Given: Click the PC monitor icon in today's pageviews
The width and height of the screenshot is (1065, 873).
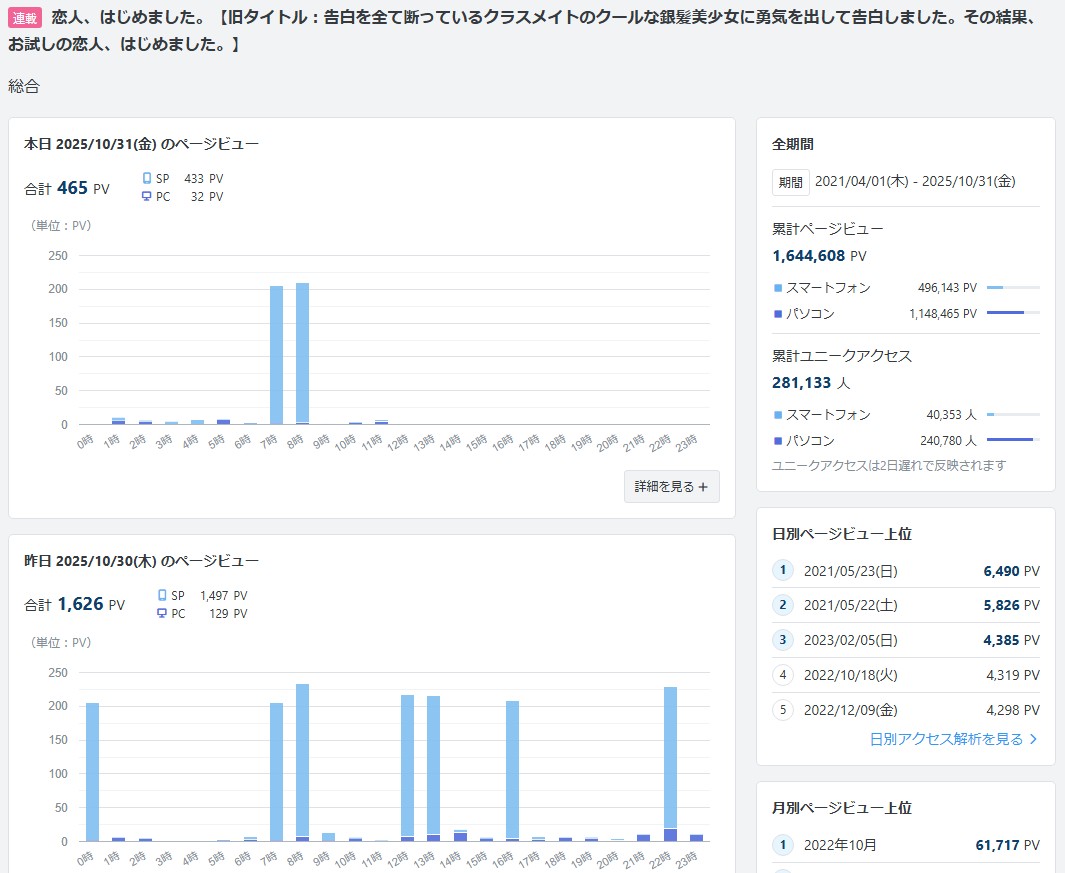Looking at the screenshot, I should pos(147,196).
